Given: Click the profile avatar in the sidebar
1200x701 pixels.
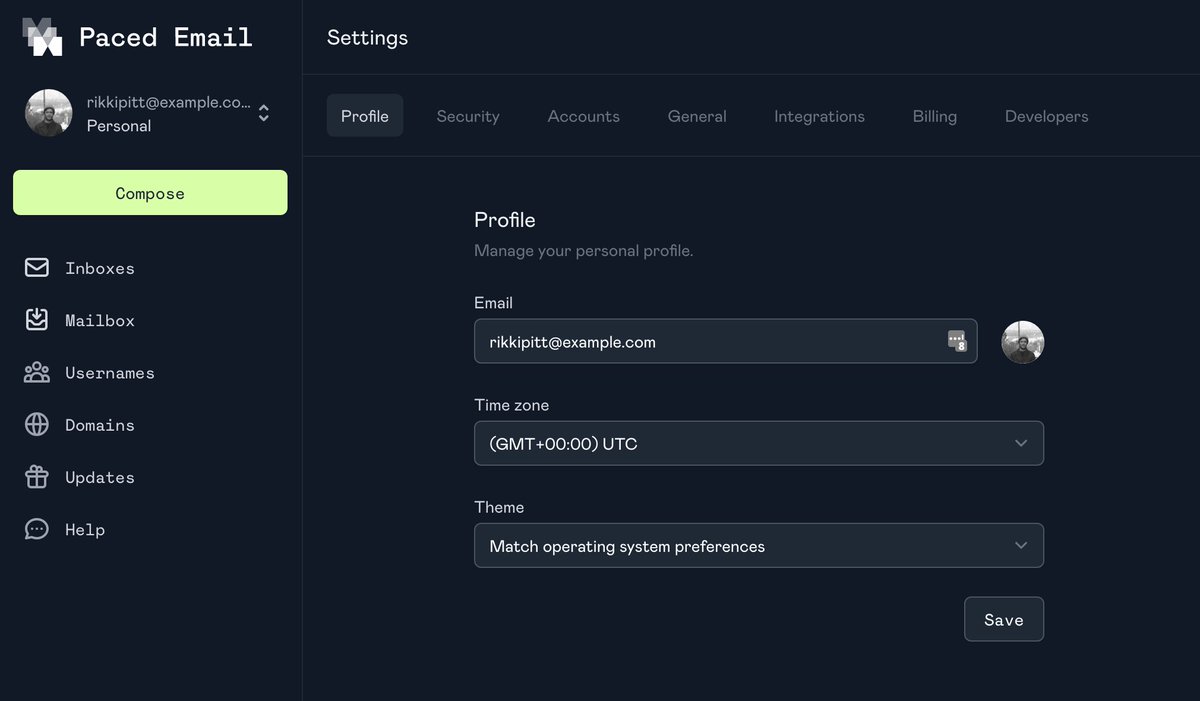Looking at the screenshot, I should [x=48, y=113].
